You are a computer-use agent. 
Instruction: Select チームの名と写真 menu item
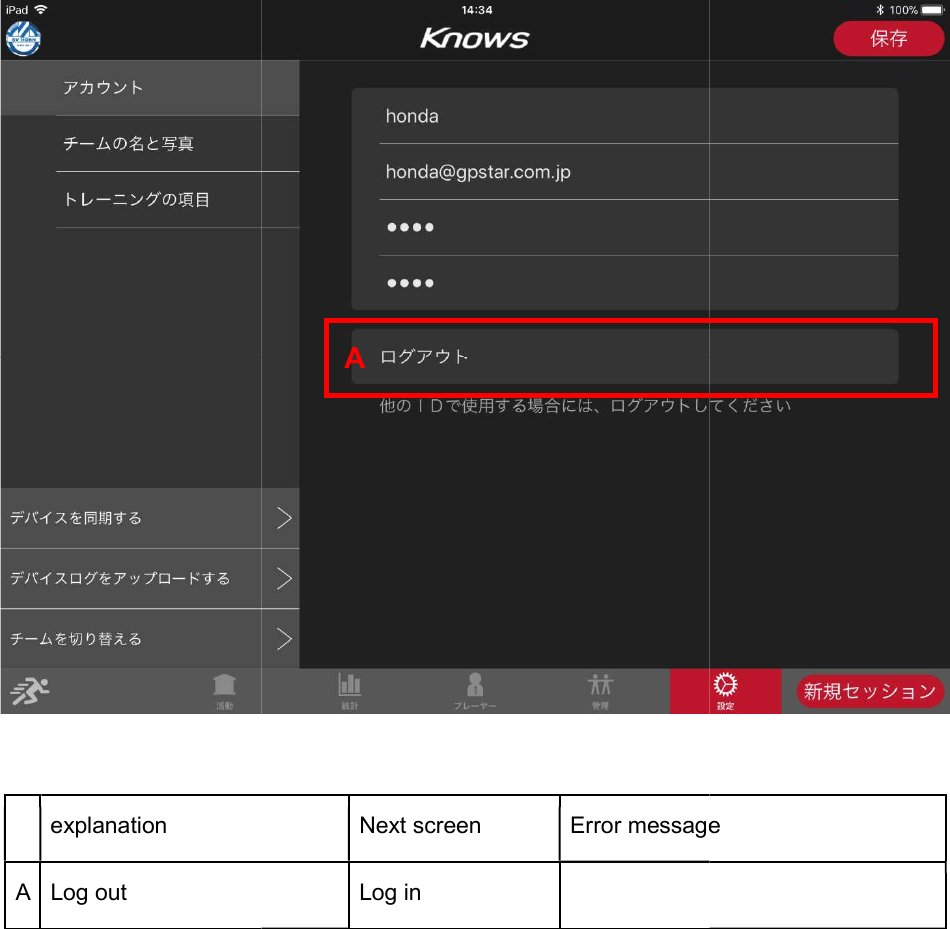click(150, 144)
